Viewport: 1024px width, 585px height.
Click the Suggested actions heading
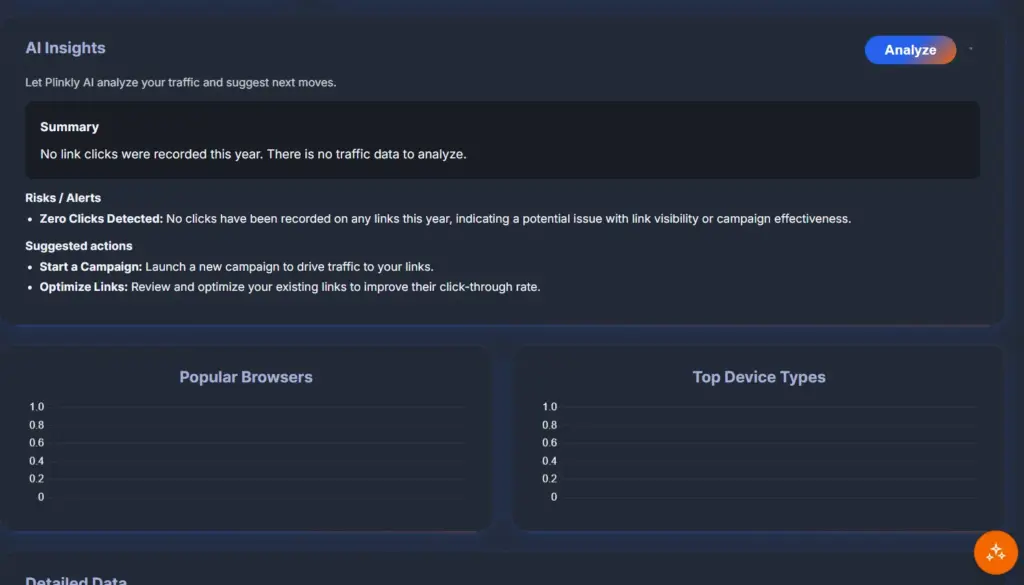tap(79, 245)
